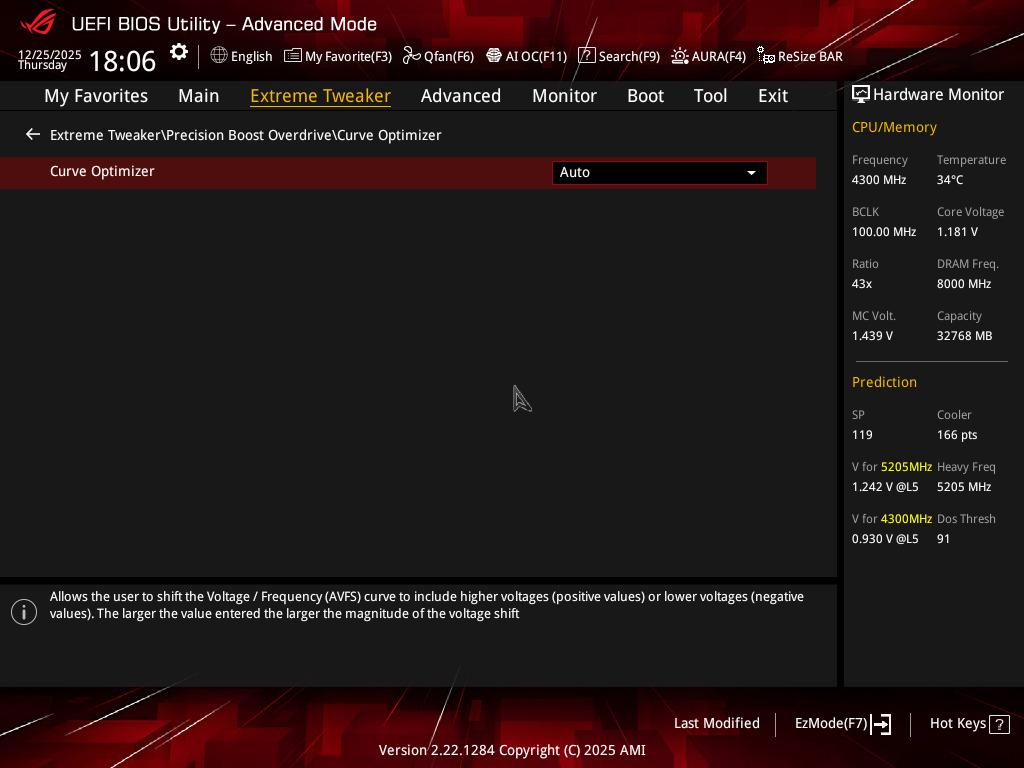
Task: Click the Qfan fan icon
Action: (411, 56)
